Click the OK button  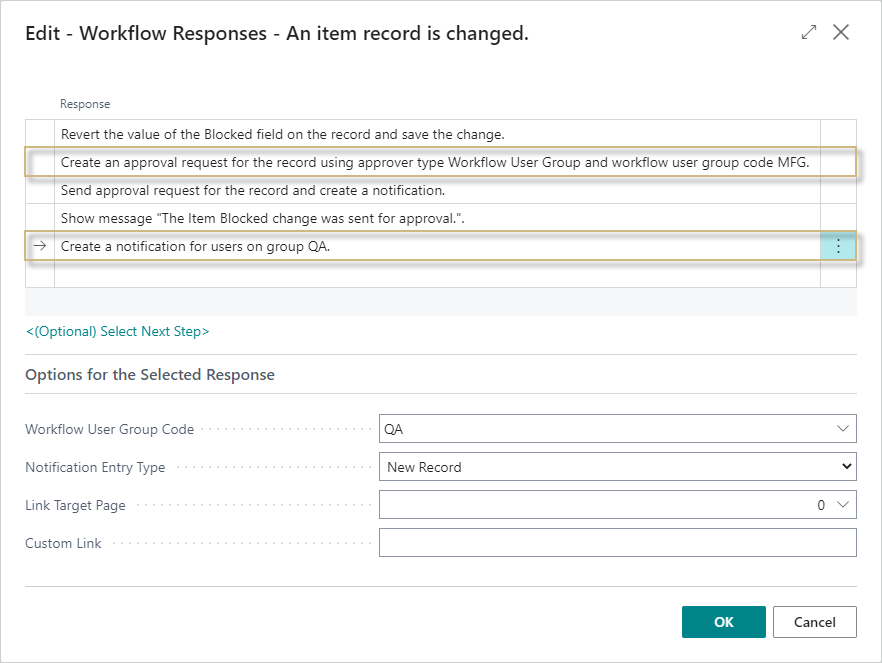point(722,621)
